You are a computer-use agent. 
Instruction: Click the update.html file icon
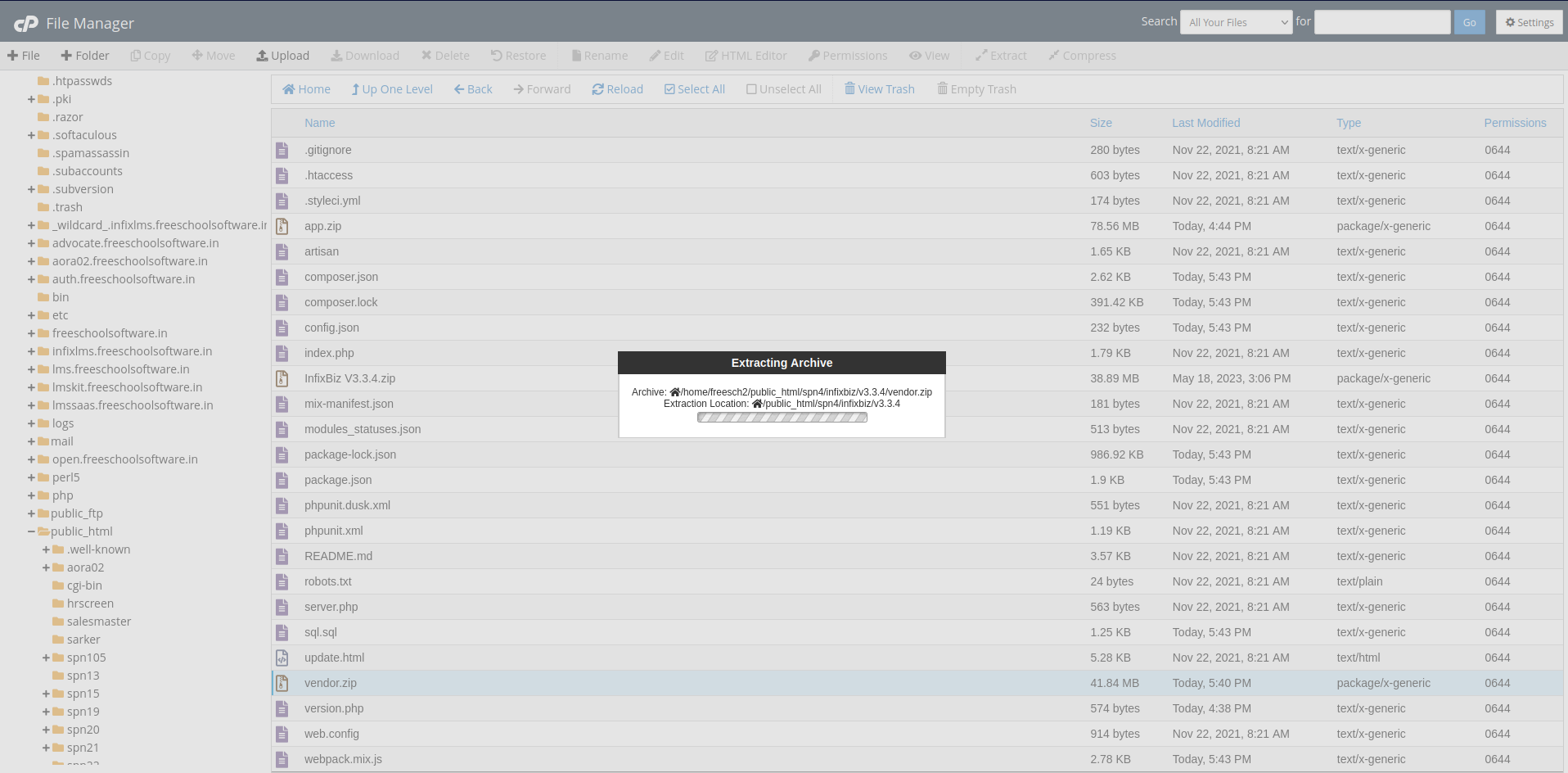point(282,658)
